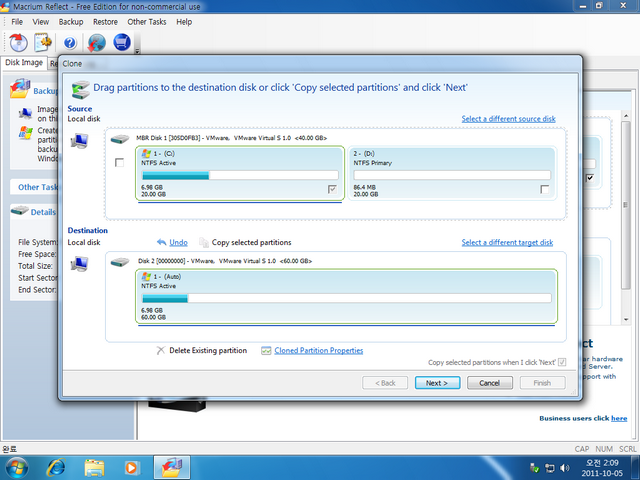The image size is (640, 480).
Task: Click the Next > button
Action: pos(437,383)
